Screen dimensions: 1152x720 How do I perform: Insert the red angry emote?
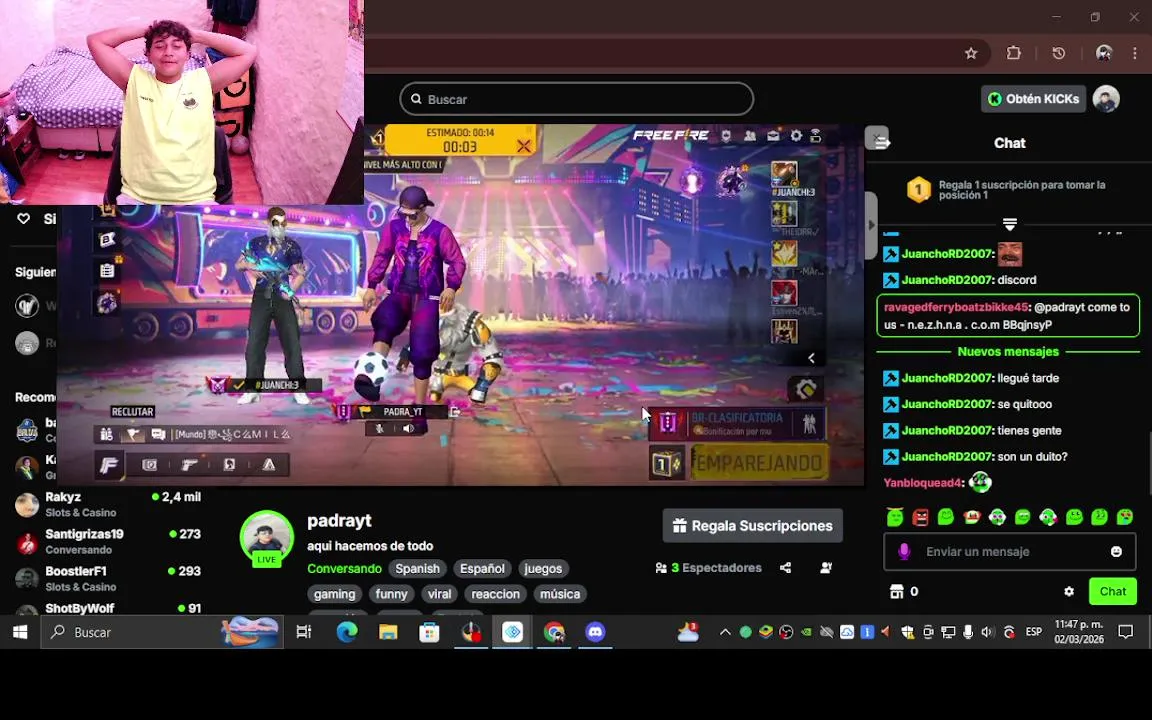point(921,517)
